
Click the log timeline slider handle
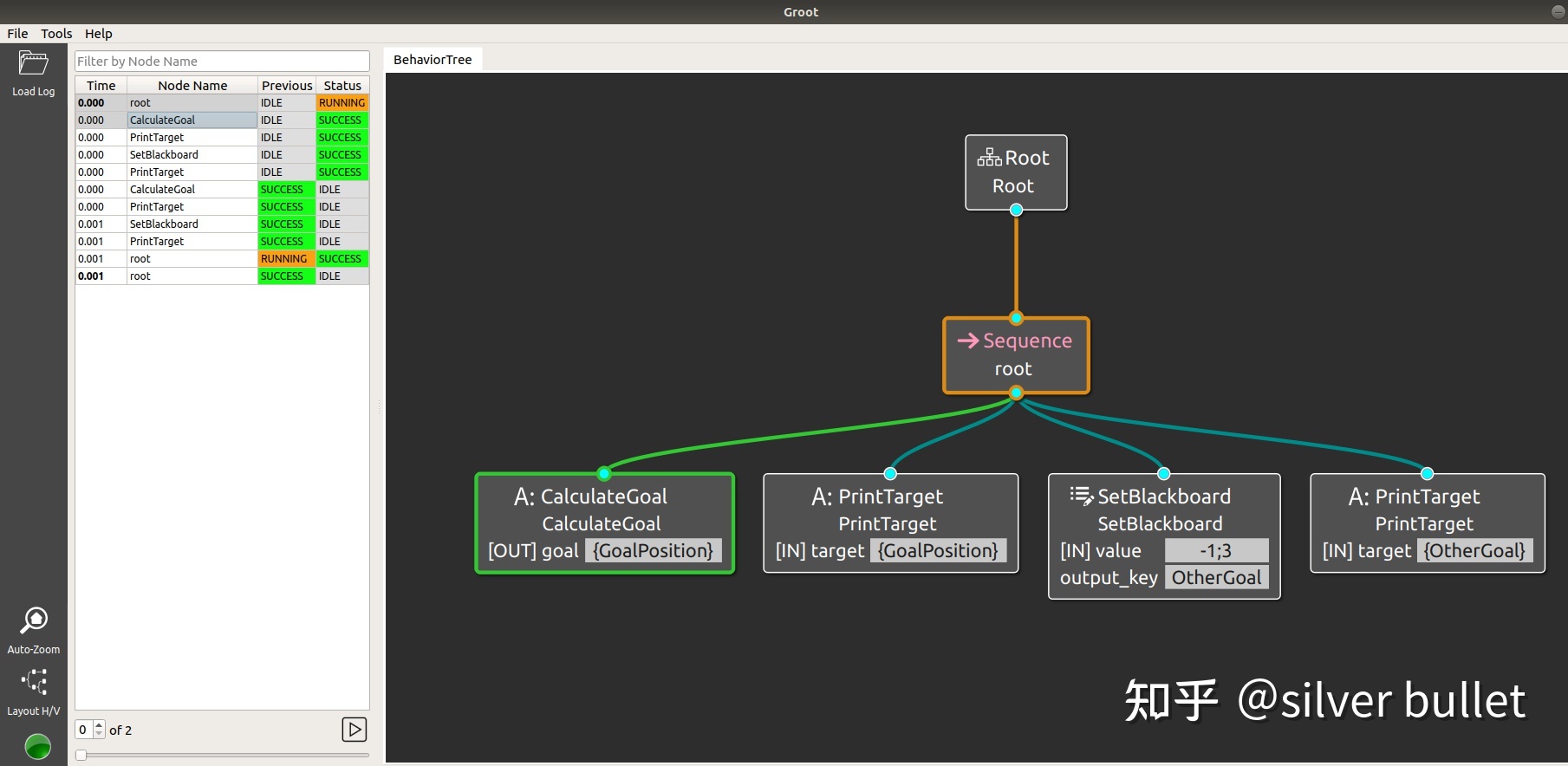tap(81, 755)
